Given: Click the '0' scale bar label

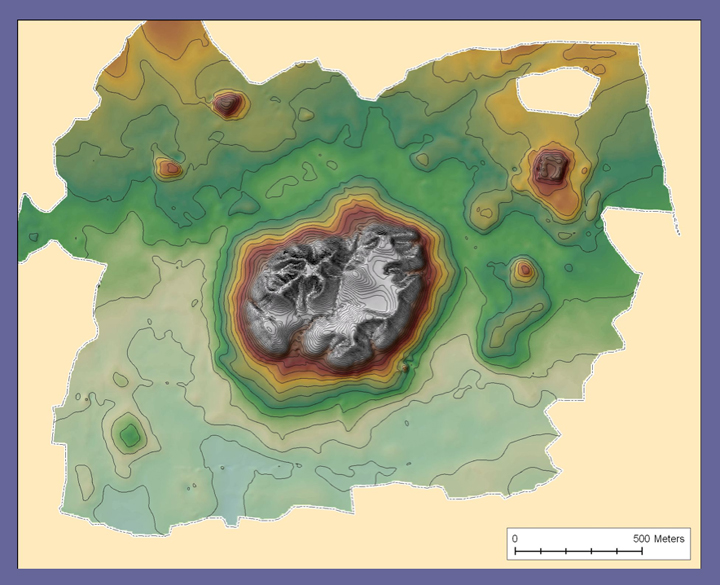Looking at the screenshot, I should [515, 539].
